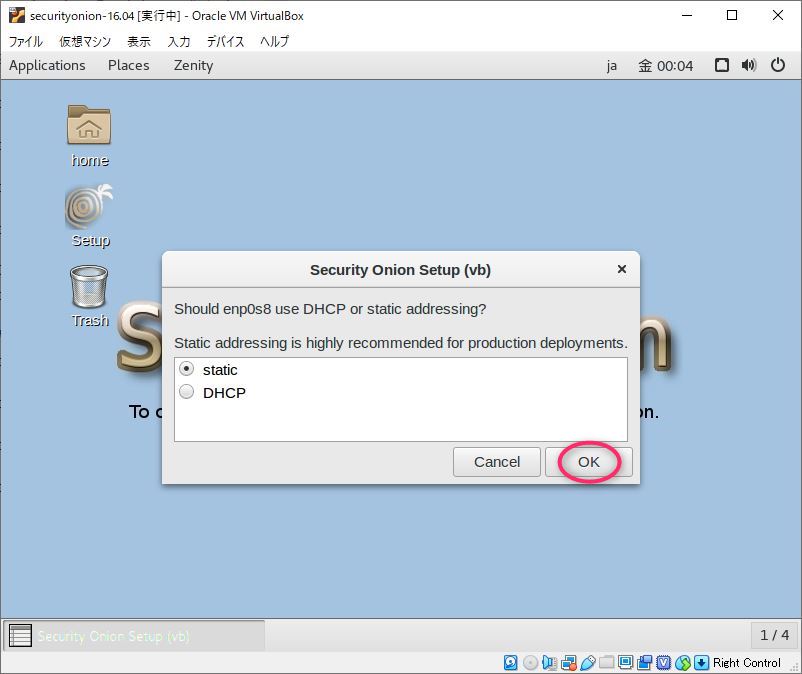Open the ヘルプ menu
Viewport: 802px width, 674px height.
275,41
